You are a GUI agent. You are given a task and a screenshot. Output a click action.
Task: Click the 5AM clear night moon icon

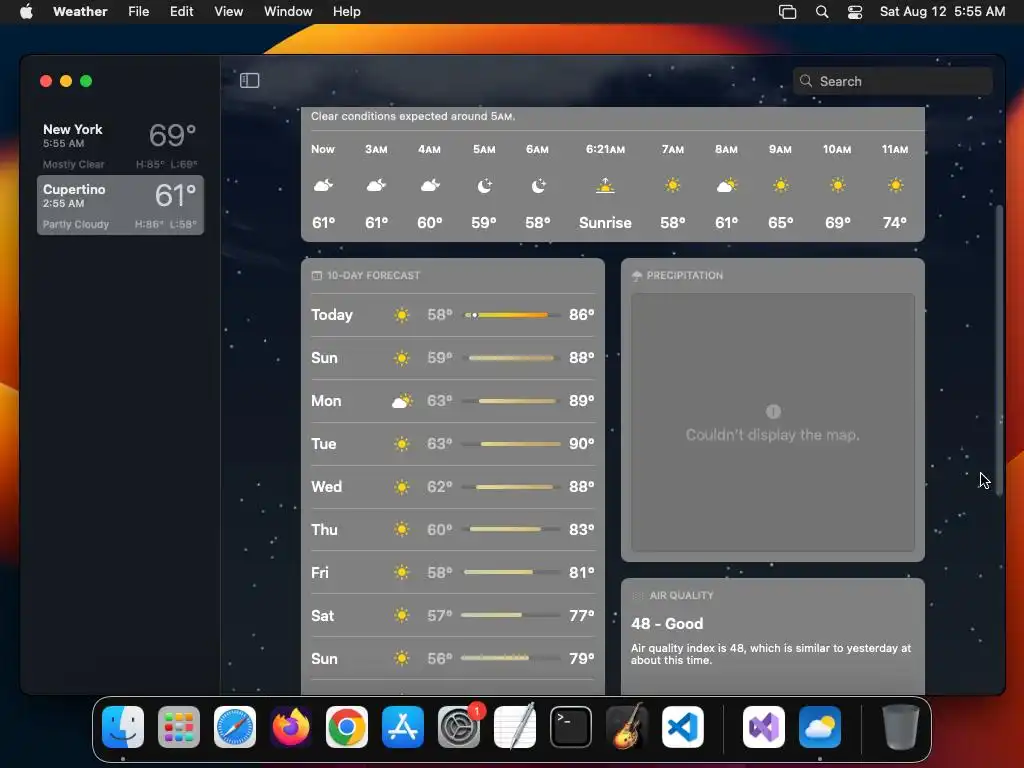[x=484, y=186]
